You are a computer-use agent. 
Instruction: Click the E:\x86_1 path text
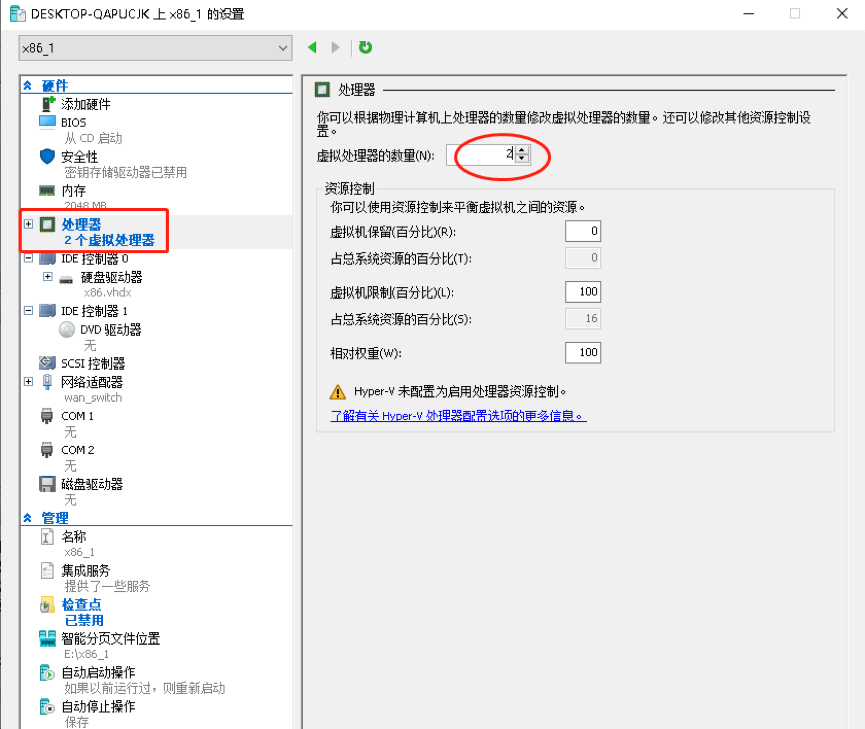pos(86,654)
